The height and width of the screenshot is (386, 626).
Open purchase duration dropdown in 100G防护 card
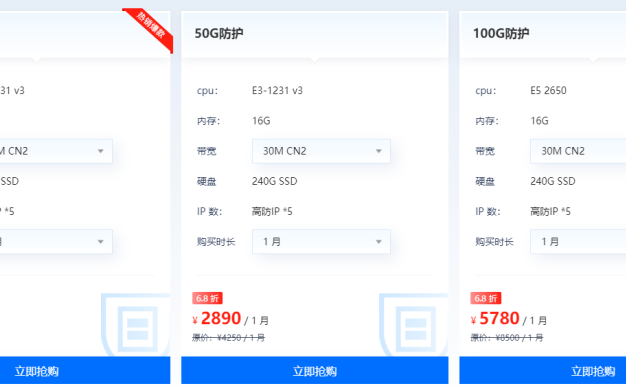pos(578,241)
